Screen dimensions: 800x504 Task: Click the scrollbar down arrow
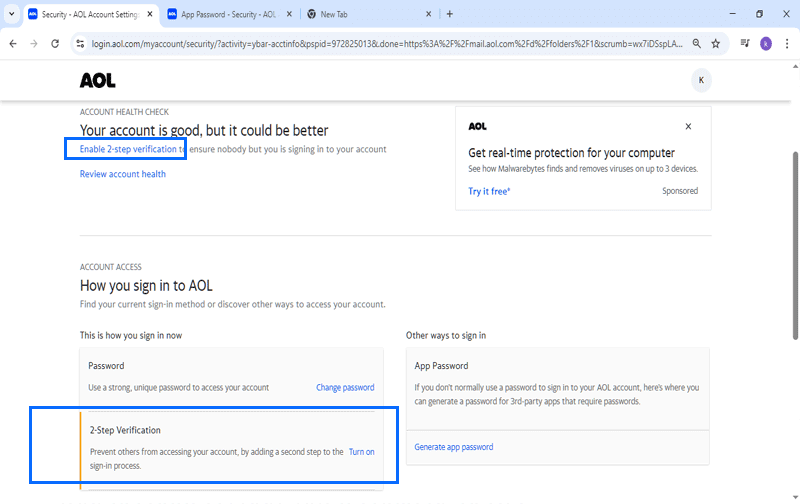(x=795, y=497)
